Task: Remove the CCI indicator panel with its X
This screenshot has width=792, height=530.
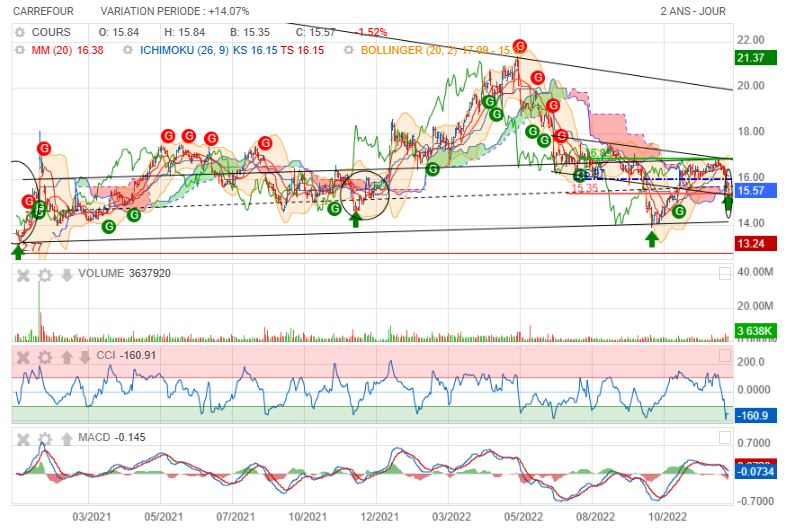Action: tap(23, 358)
